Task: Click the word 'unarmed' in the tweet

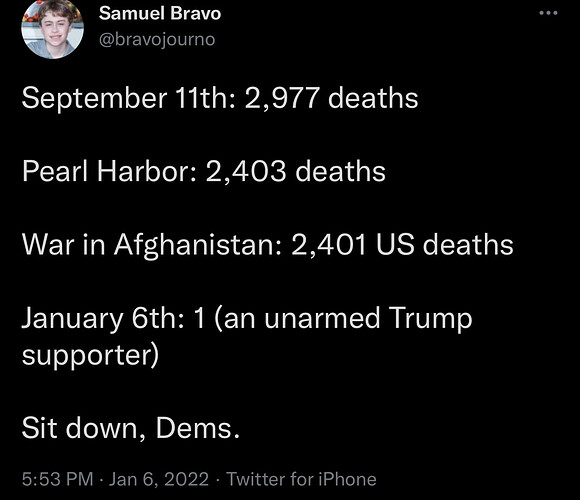Action: coord(322,318)
